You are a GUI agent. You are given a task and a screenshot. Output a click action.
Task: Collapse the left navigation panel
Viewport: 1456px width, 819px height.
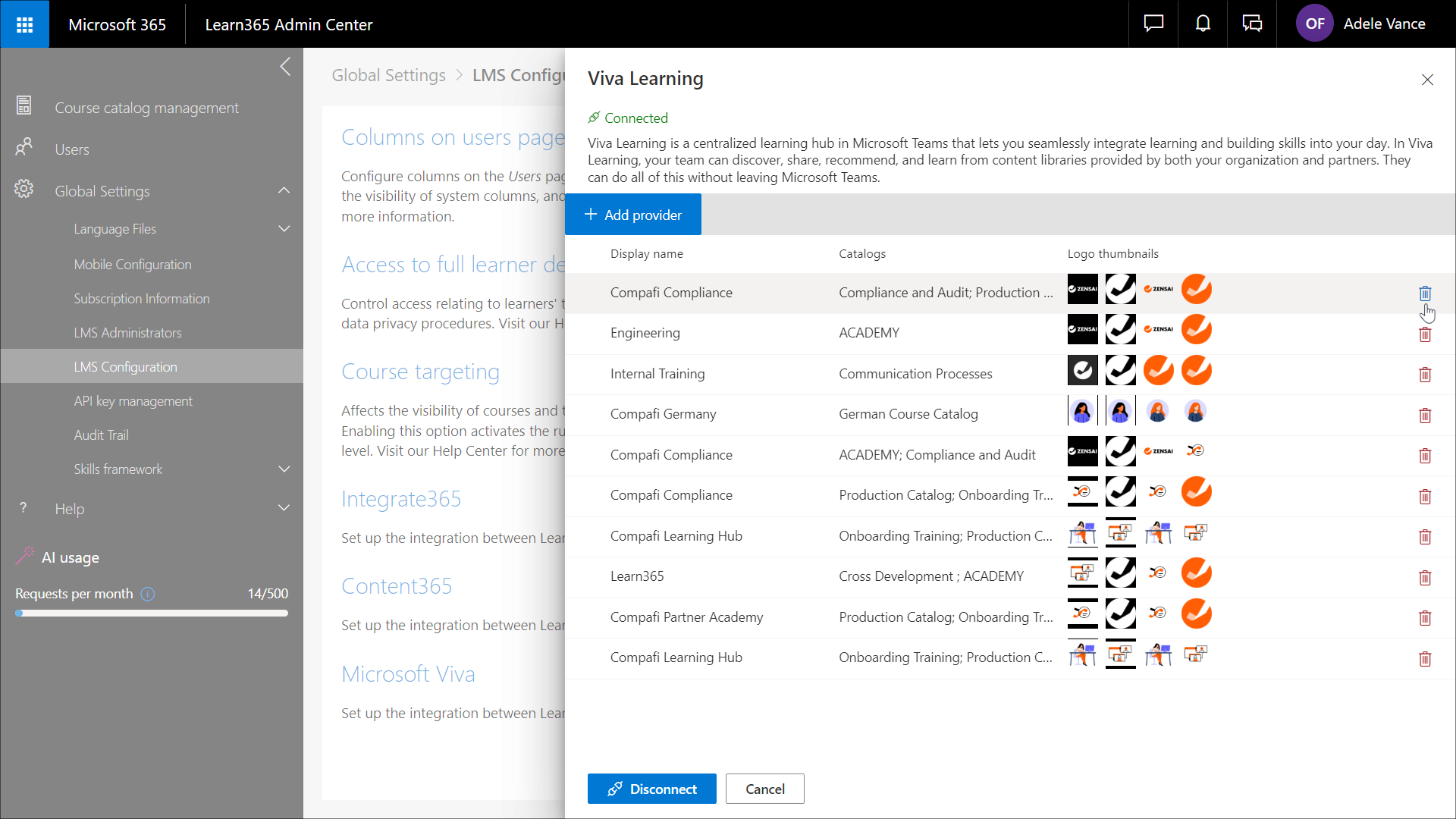(285, 67)
